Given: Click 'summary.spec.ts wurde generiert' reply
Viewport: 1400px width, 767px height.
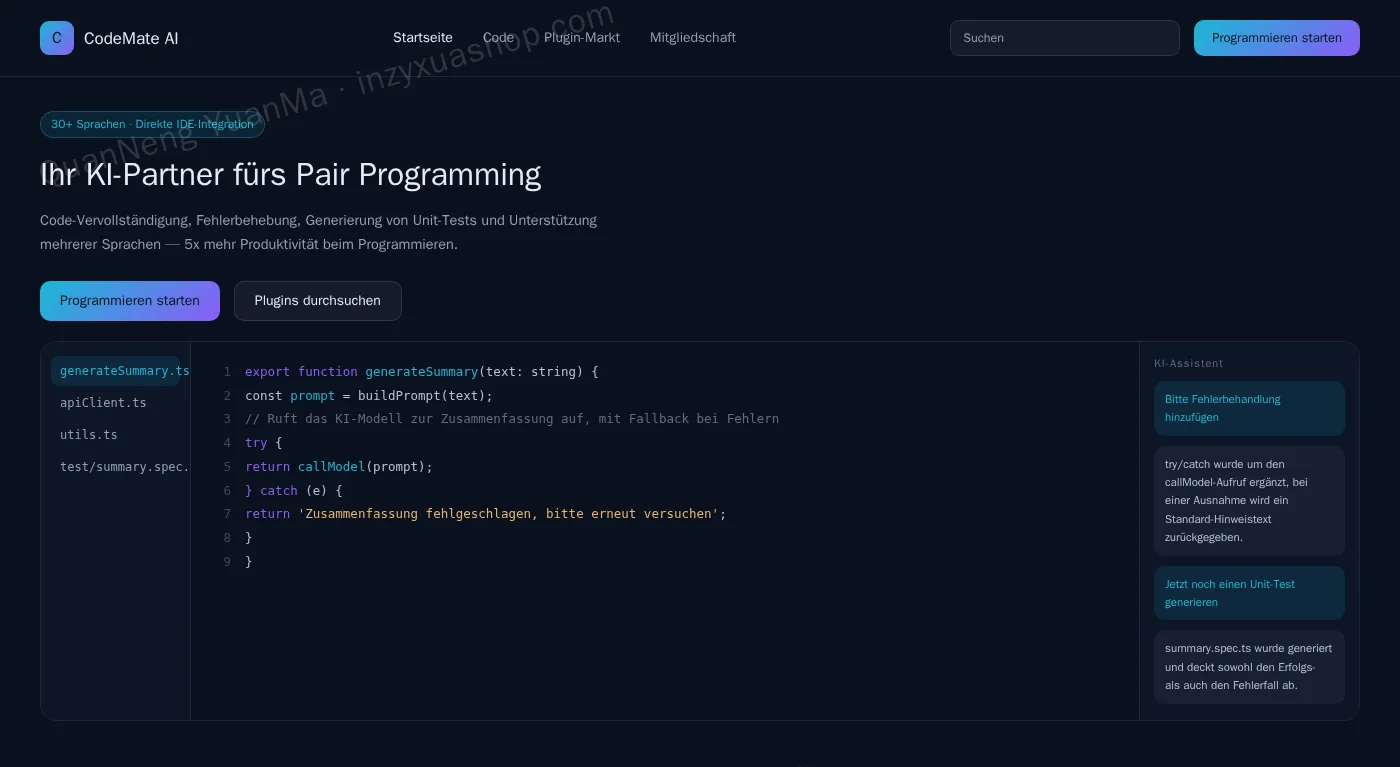Looking at the screenshot, I should 1249,667.
